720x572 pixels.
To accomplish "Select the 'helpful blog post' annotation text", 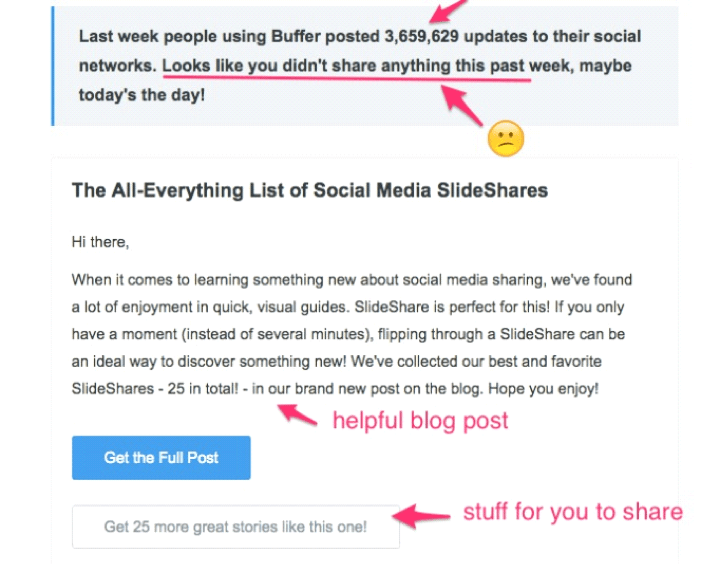I will point(420,421).
